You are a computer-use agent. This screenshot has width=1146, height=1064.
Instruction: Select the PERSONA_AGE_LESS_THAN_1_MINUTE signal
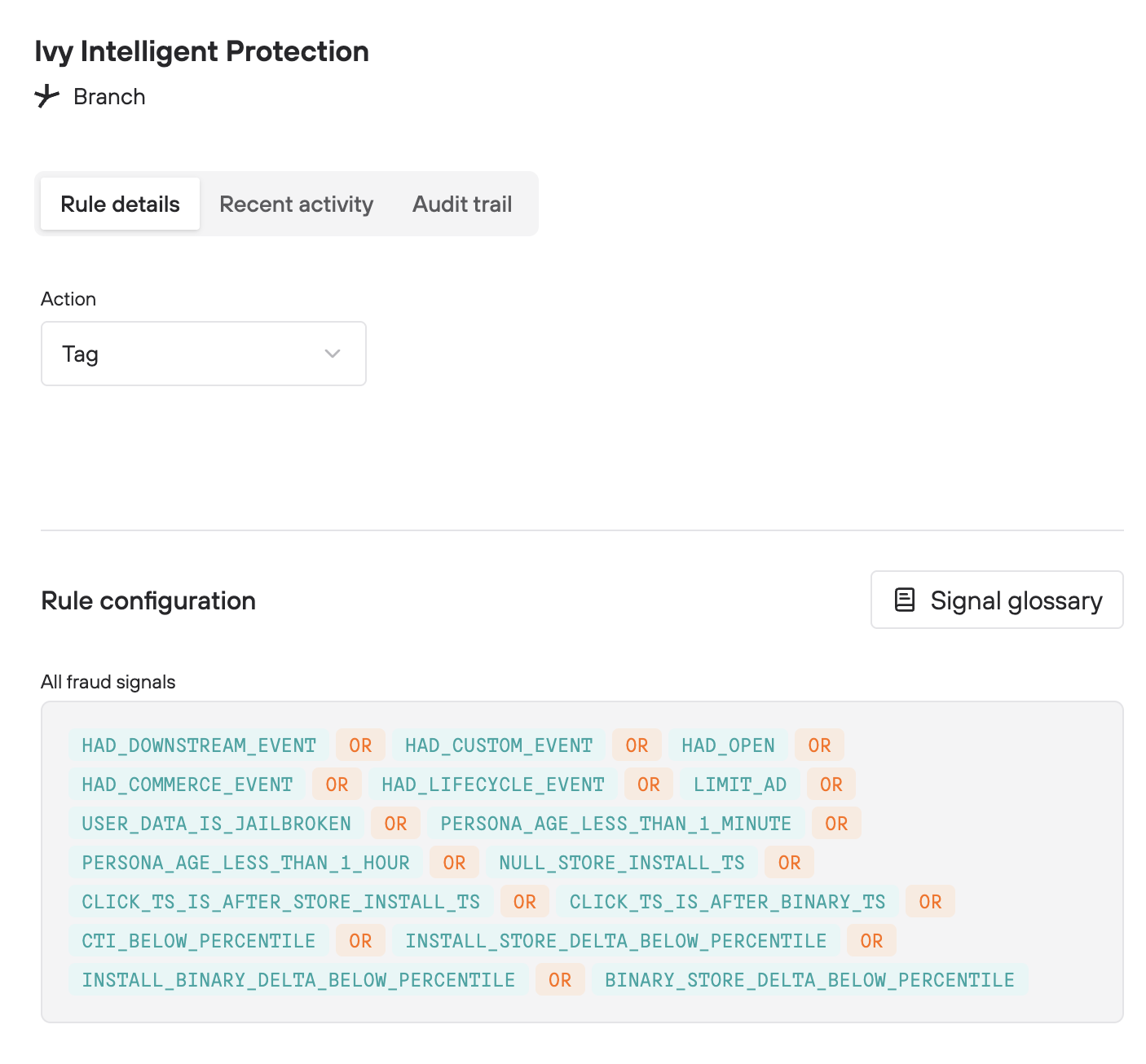(x=616, y=824)
